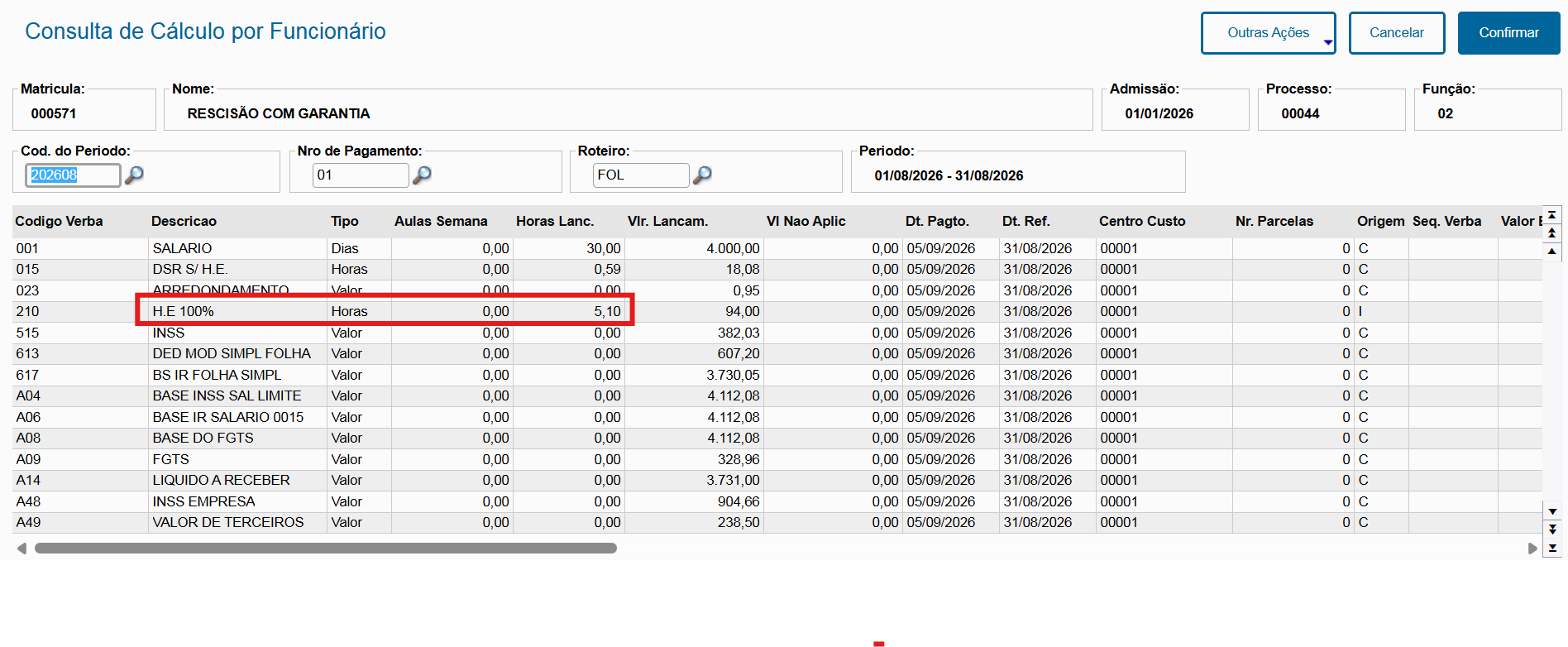Select the BASE INSS SAL LIMITE row

(x=777, y=396)
